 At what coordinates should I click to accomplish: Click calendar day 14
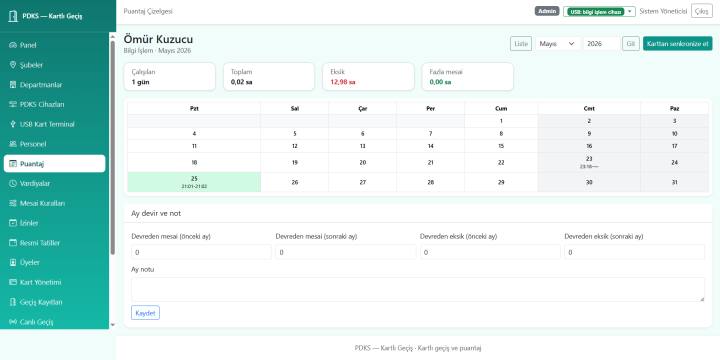point(430,146)
